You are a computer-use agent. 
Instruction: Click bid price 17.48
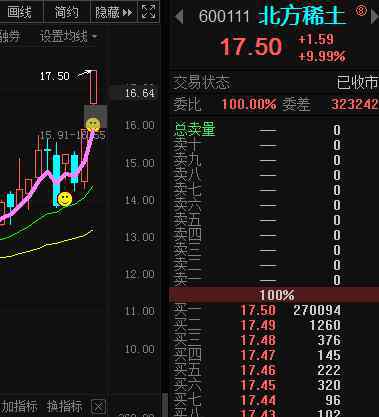tap(258, 340)
